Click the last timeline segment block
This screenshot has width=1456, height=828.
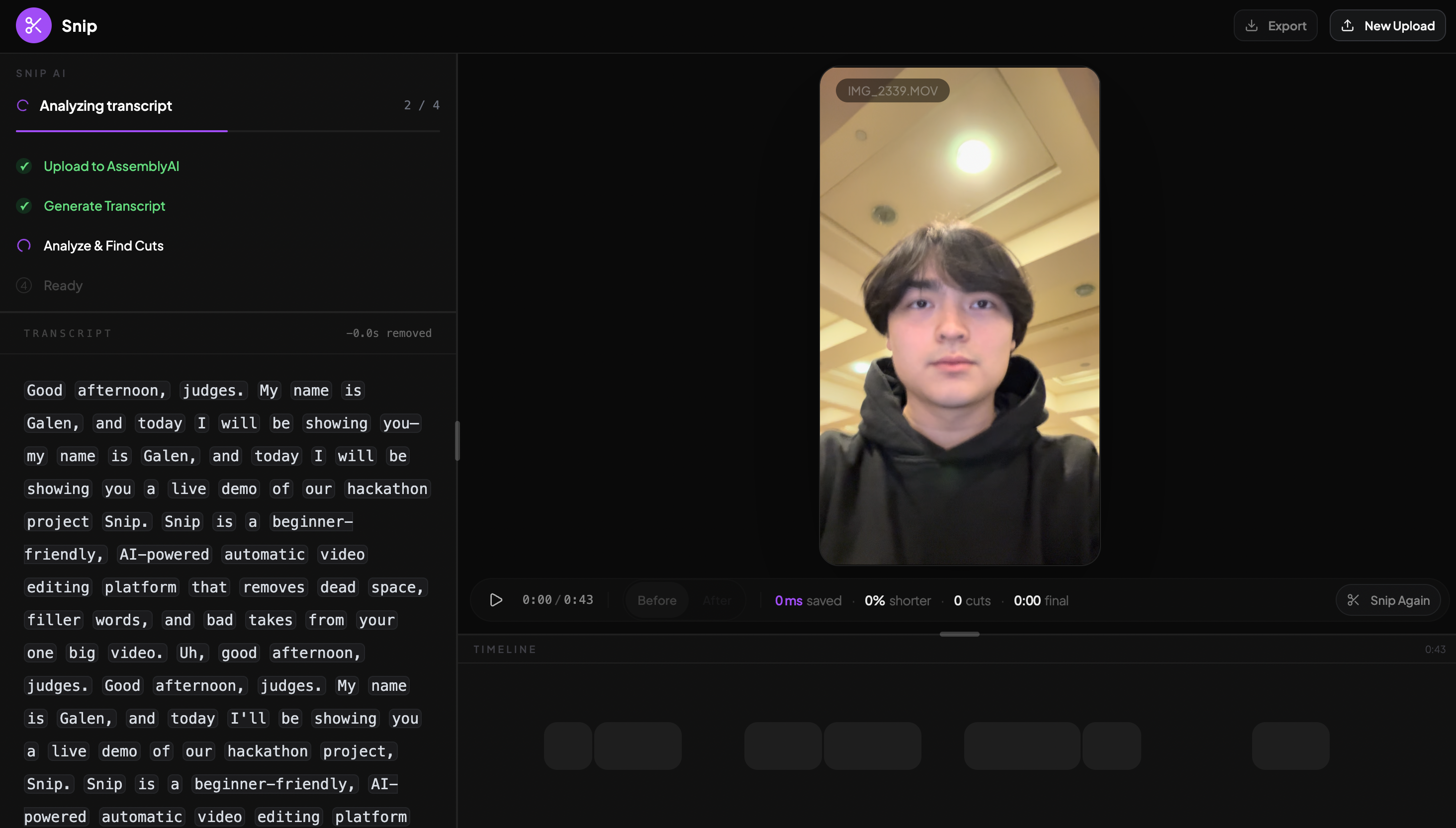coord(1290,745)
